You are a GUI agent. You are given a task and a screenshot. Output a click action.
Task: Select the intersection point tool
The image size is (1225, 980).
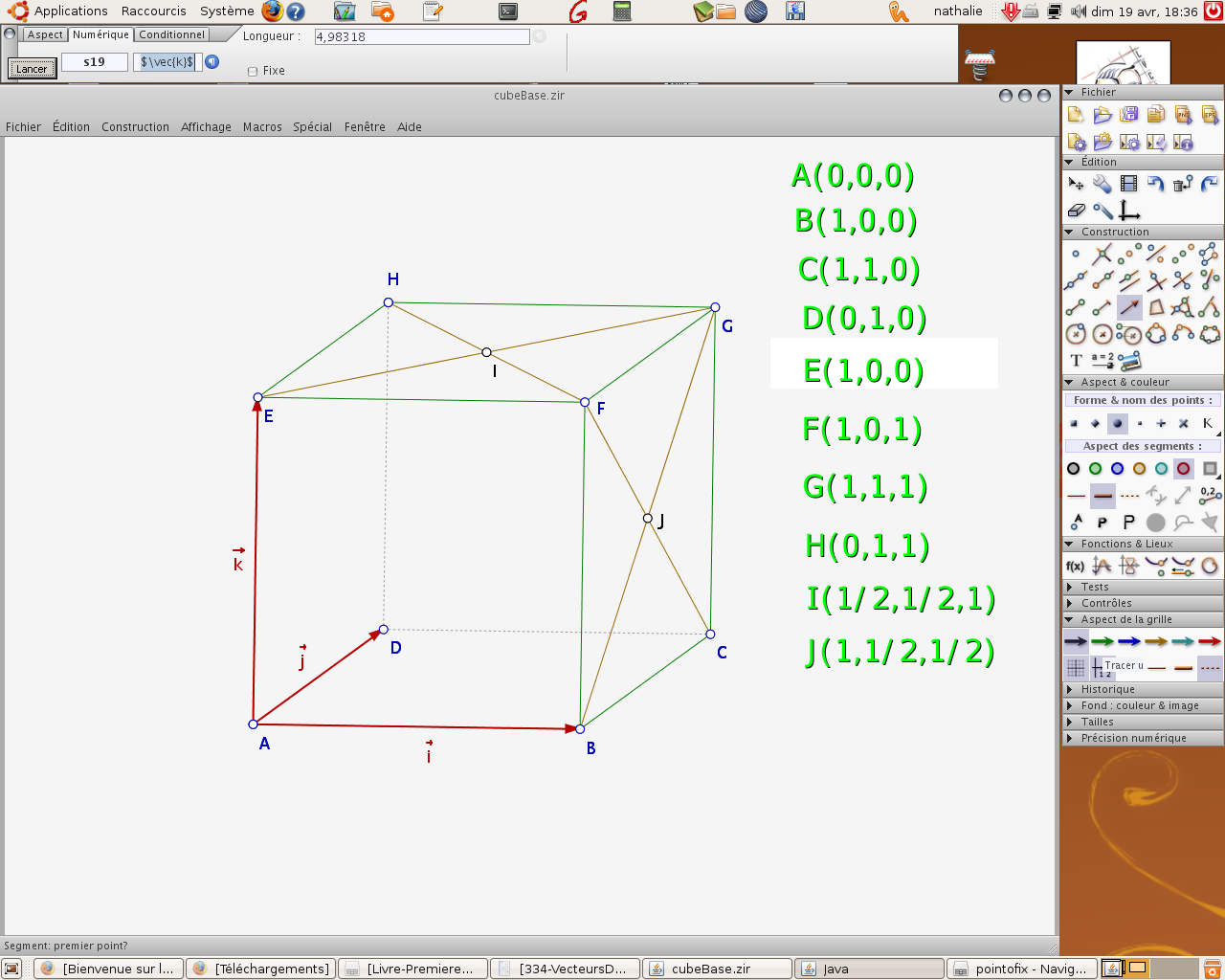click(x=1102, y=254)
